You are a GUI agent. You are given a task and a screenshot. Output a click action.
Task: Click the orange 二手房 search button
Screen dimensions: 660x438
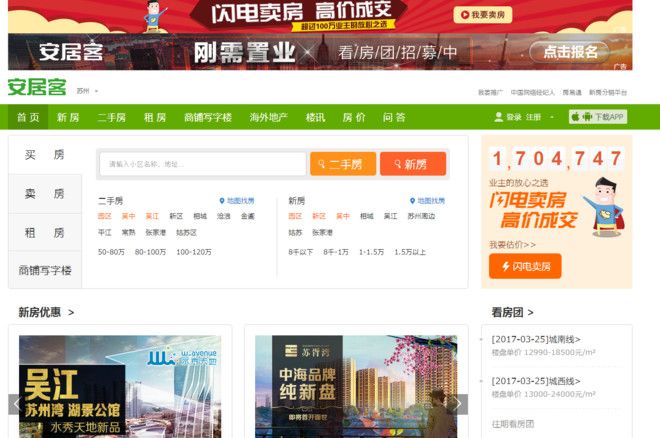[343, 164]
